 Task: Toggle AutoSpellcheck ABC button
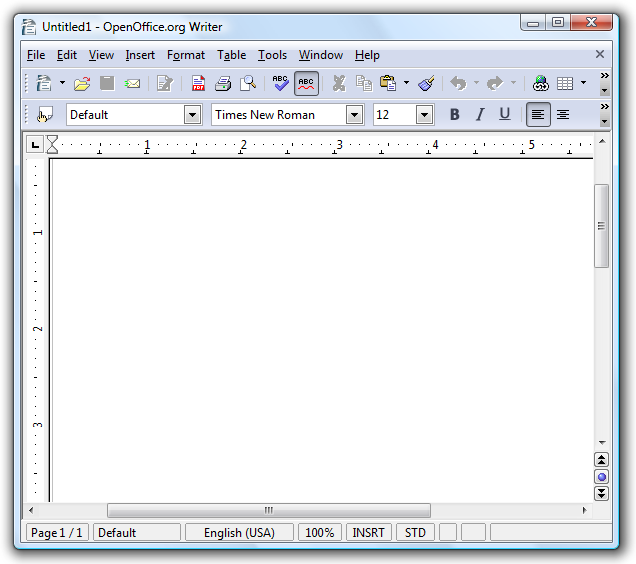(x=306, y=83)
